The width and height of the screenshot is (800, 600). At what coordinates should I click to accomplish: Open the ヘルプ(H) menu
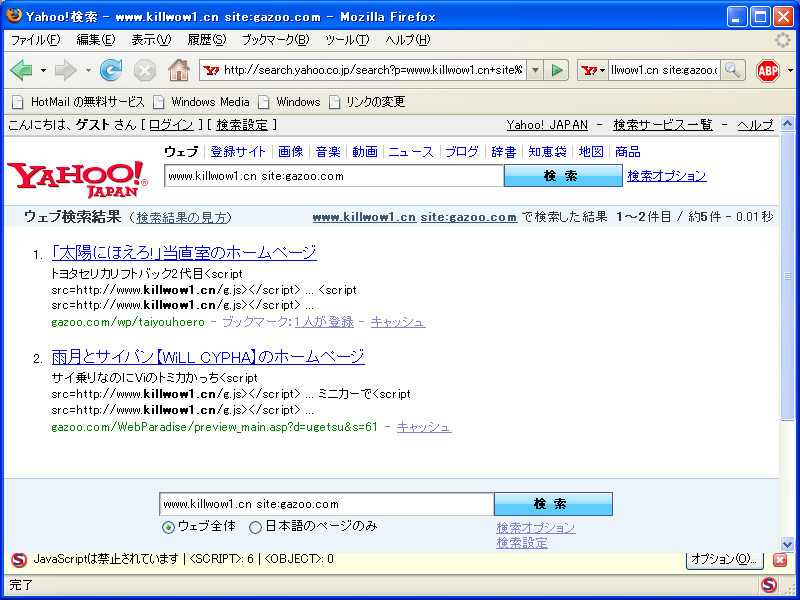coord(408,40)
